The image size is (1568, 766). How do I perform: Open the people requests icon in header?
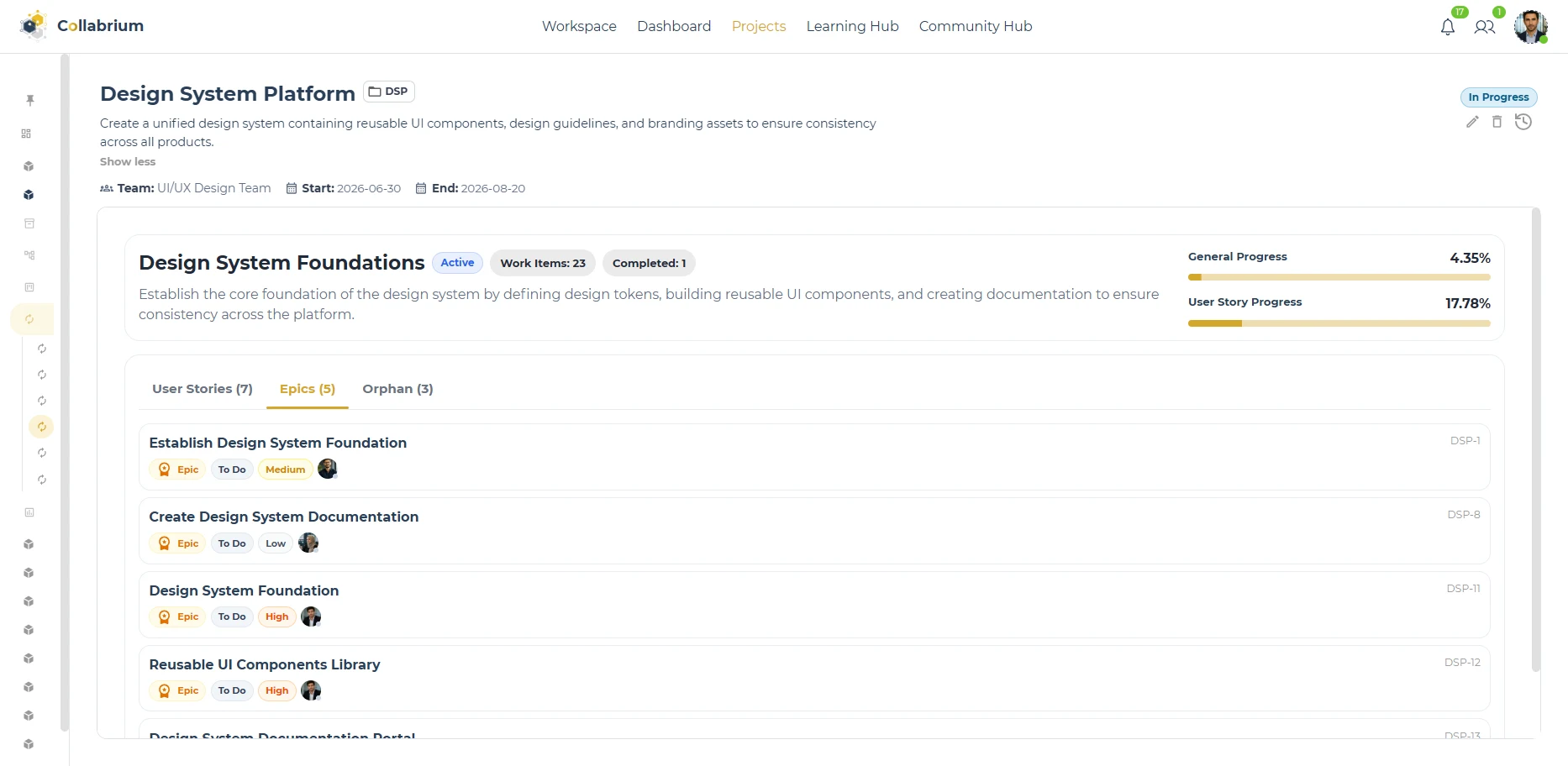click(1485, 27)
